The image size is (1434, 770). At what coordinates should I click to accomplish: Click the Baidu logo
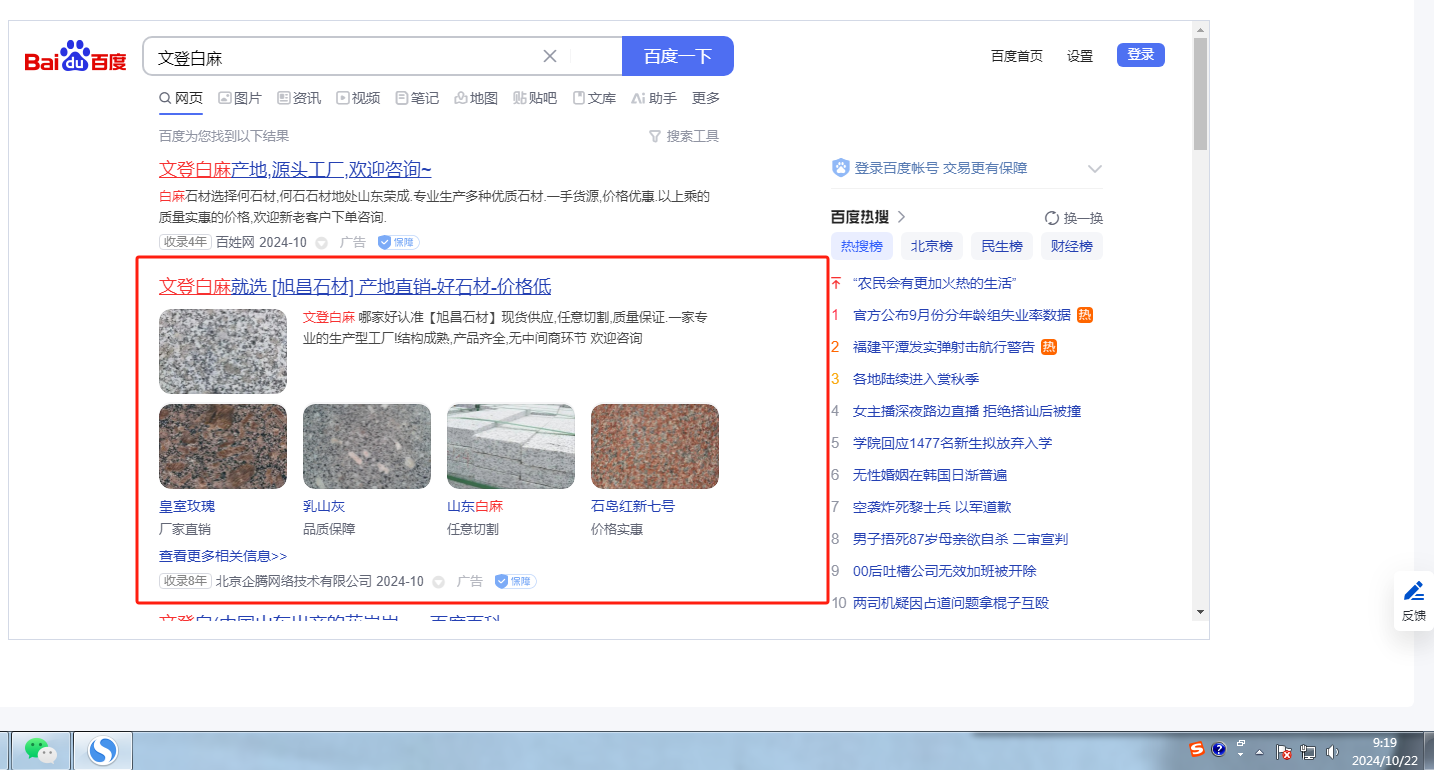(76, 57)
